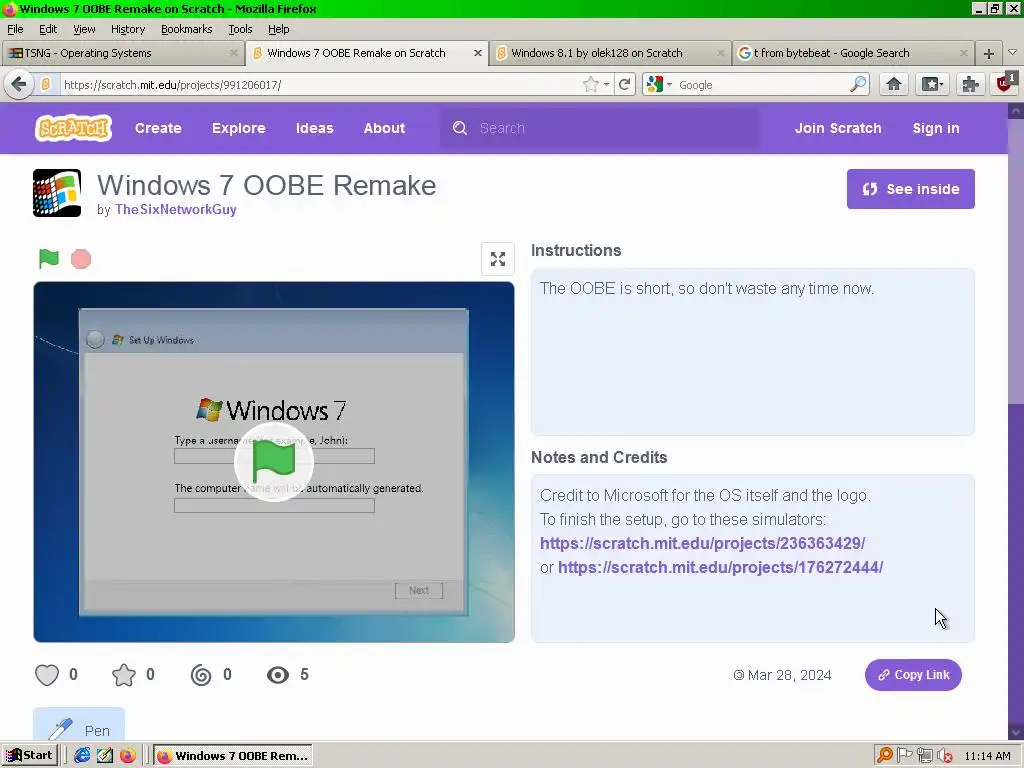Click About in Scratch navigation
Screen dimensions: 1024x768
click(384, 128)
